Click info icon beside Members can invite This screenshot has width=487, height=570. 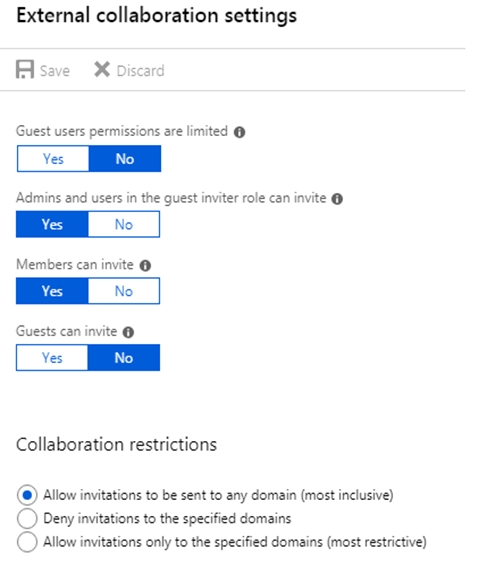145,266
